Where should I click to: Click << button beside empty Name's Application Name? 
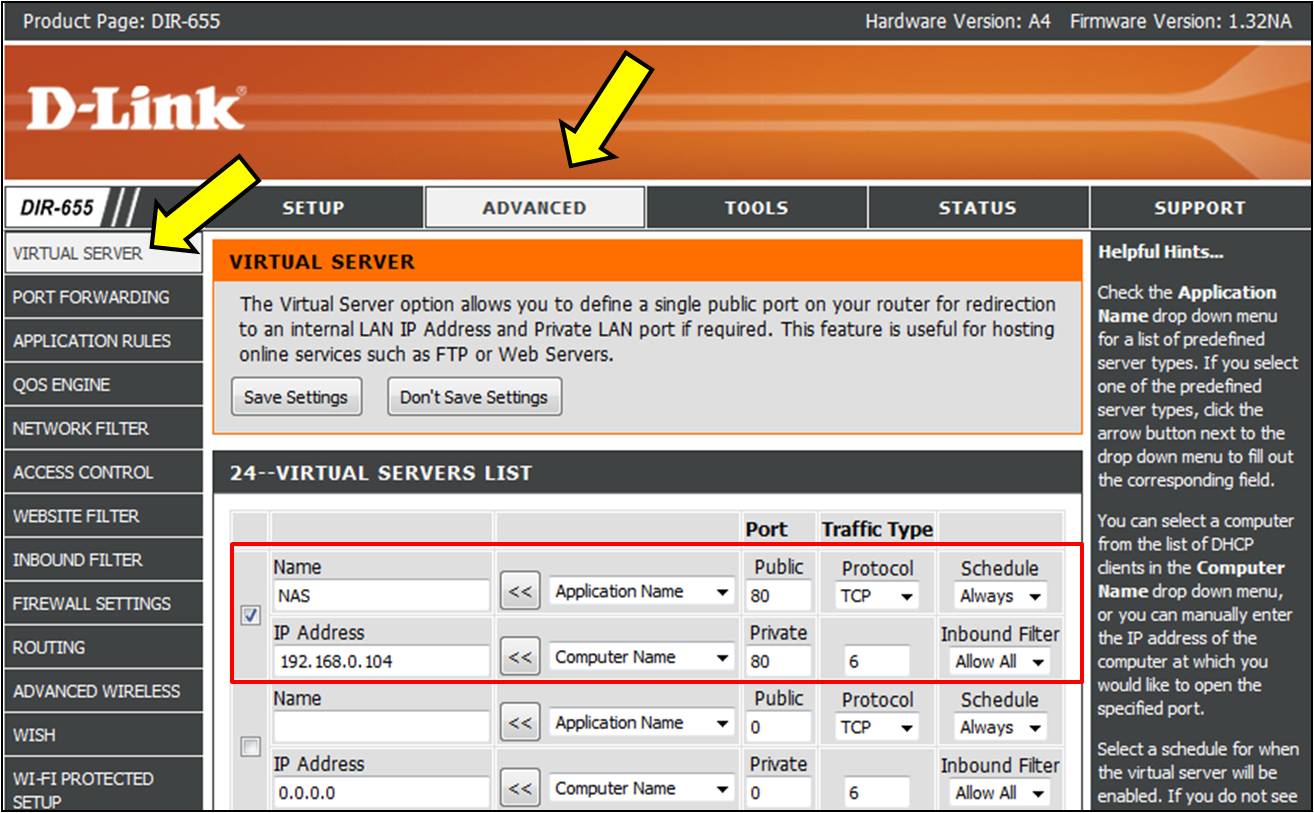(520, 723)
